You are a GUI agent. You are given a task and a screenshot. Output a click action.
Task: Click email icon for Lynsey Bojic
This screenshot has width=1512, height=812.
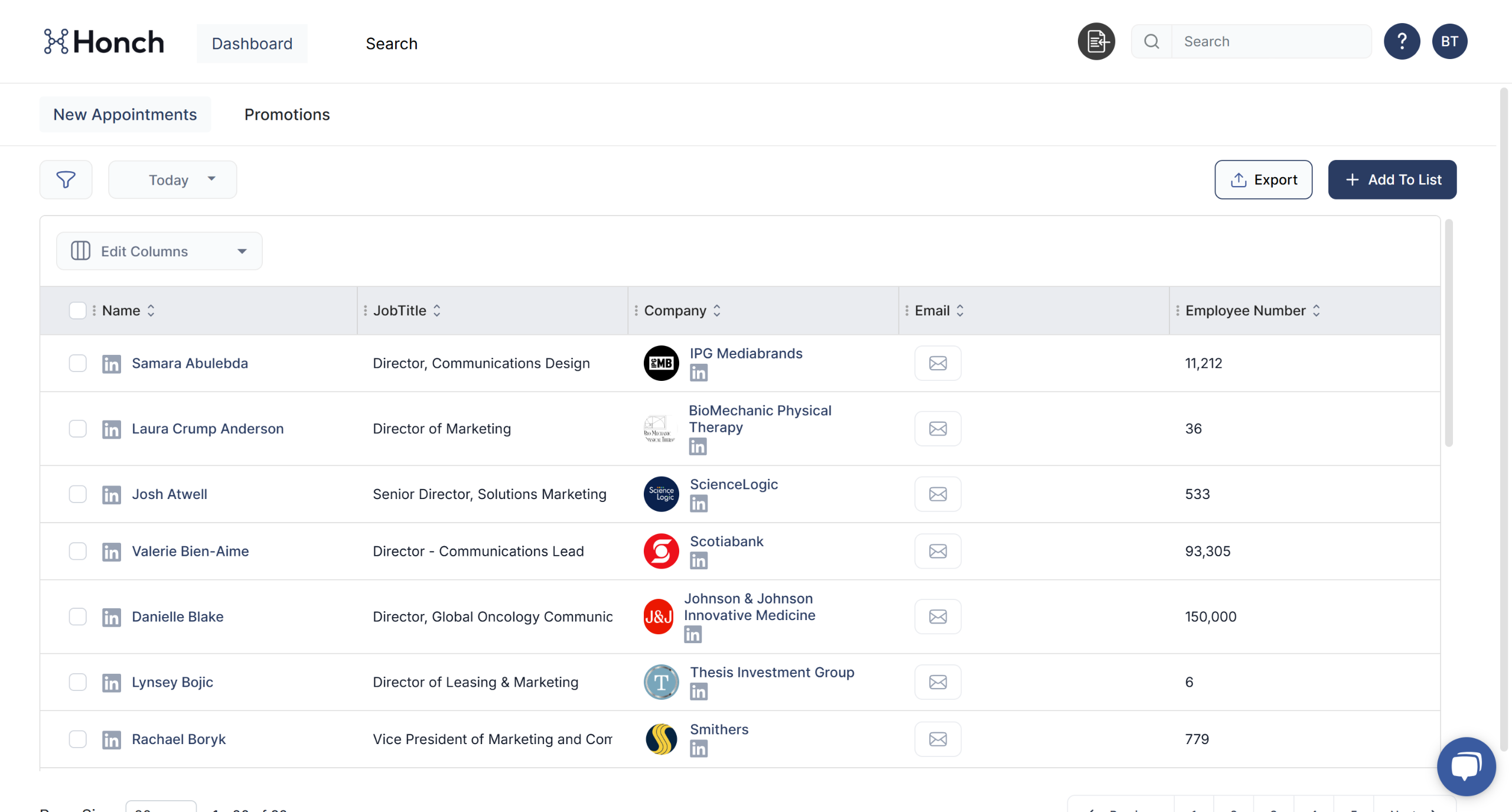click(937, 682)
